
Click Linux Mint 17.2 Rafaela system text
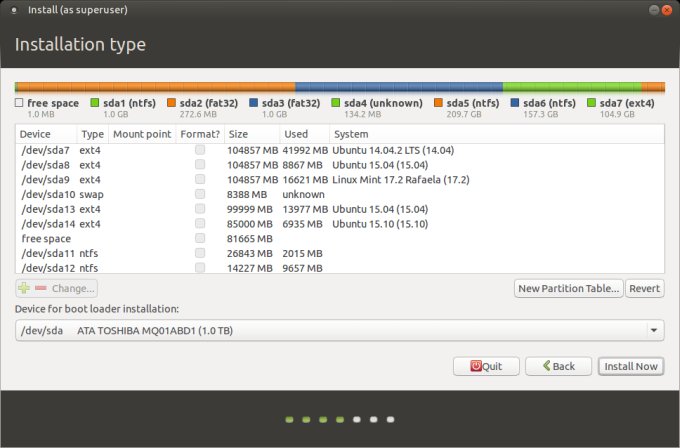pyautogui.click(x=401, y=180)
